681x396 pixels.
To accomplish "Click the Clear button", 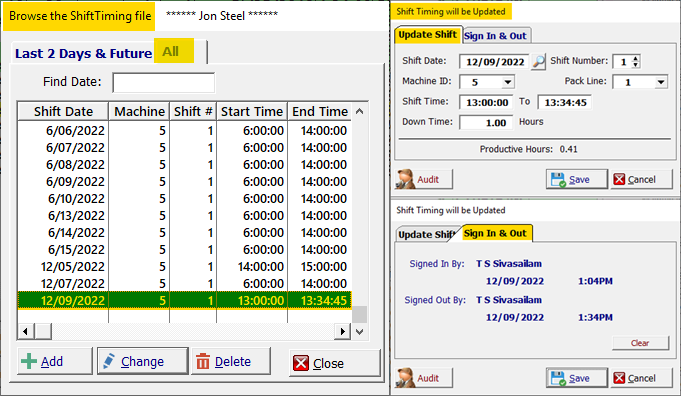I will point(640,343).
